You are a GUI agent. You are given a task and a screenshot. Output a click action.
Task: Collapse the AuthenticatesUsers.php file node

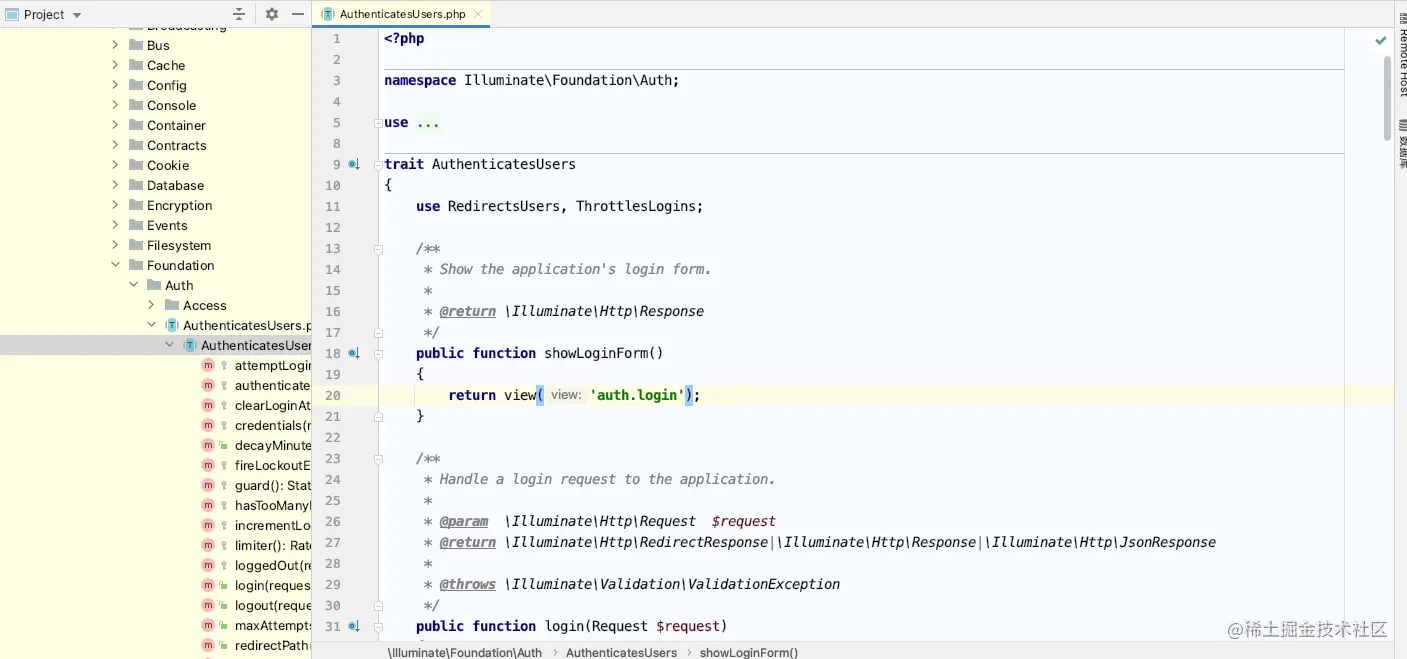[151, 325]
